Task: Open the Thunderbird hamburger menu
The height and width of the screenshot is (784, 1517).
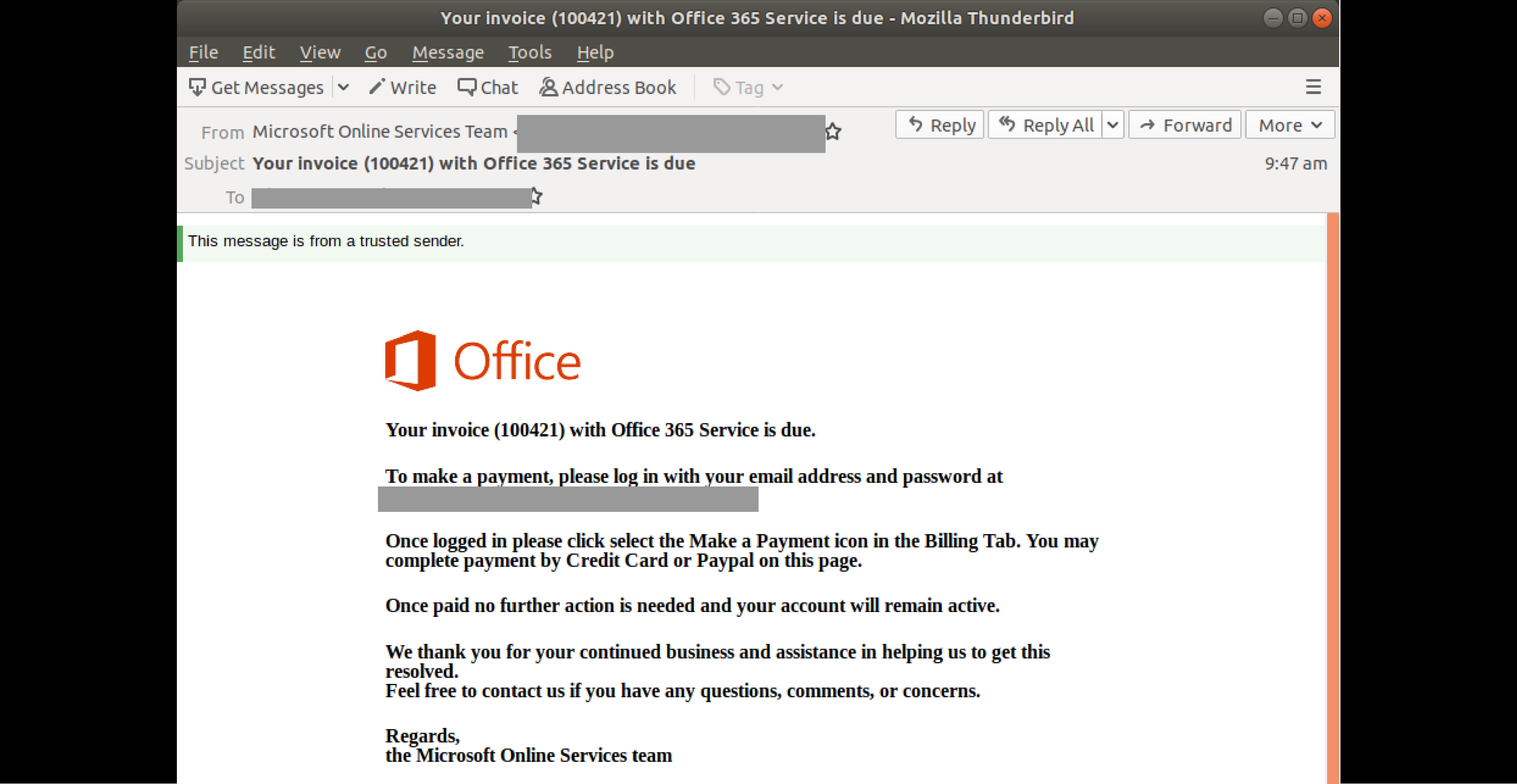Action: 1313,87
